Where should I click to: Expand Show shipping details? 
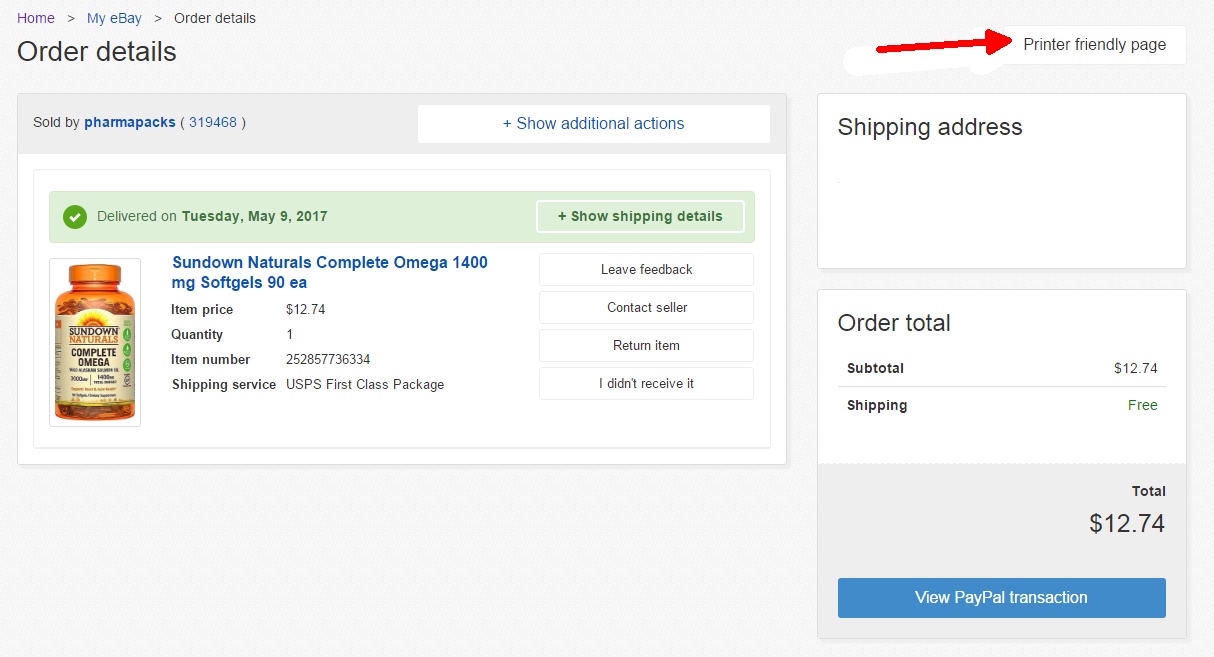[640, 217]
